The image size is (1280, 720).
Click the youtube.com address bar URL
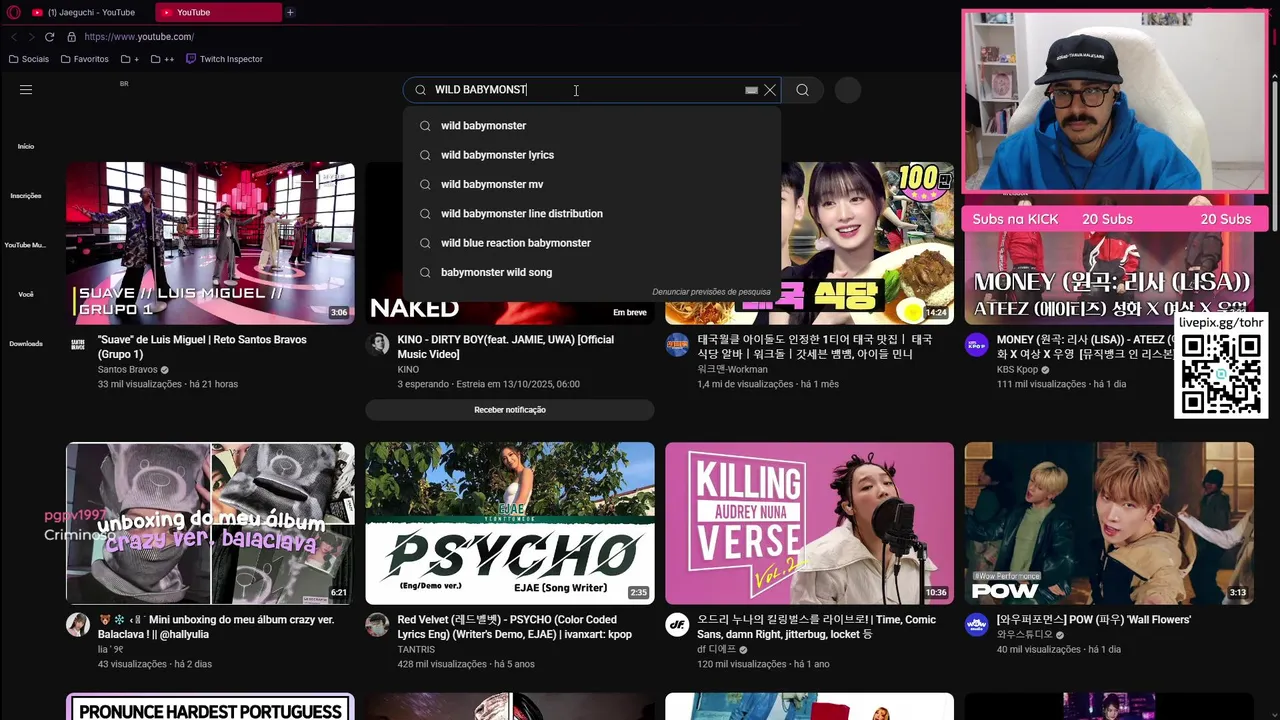[139, 37]
